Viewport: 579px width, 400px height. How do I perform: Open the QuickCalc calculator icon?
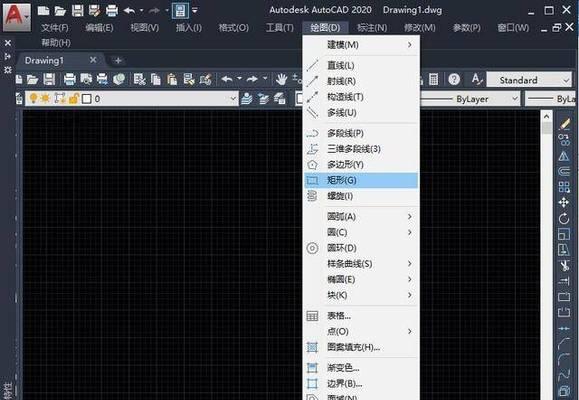click(434, 79)
